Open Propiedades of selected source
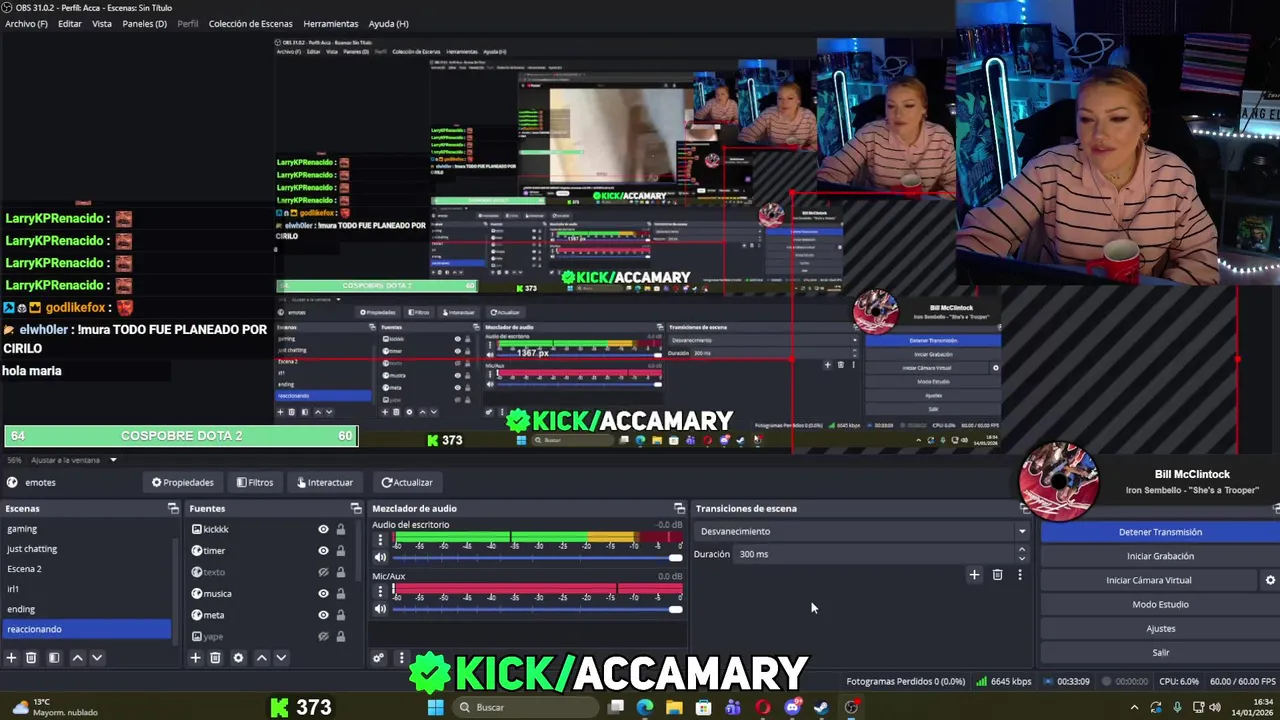The height and width of the screenshot is (720, 1280). (x=183, y=483)
